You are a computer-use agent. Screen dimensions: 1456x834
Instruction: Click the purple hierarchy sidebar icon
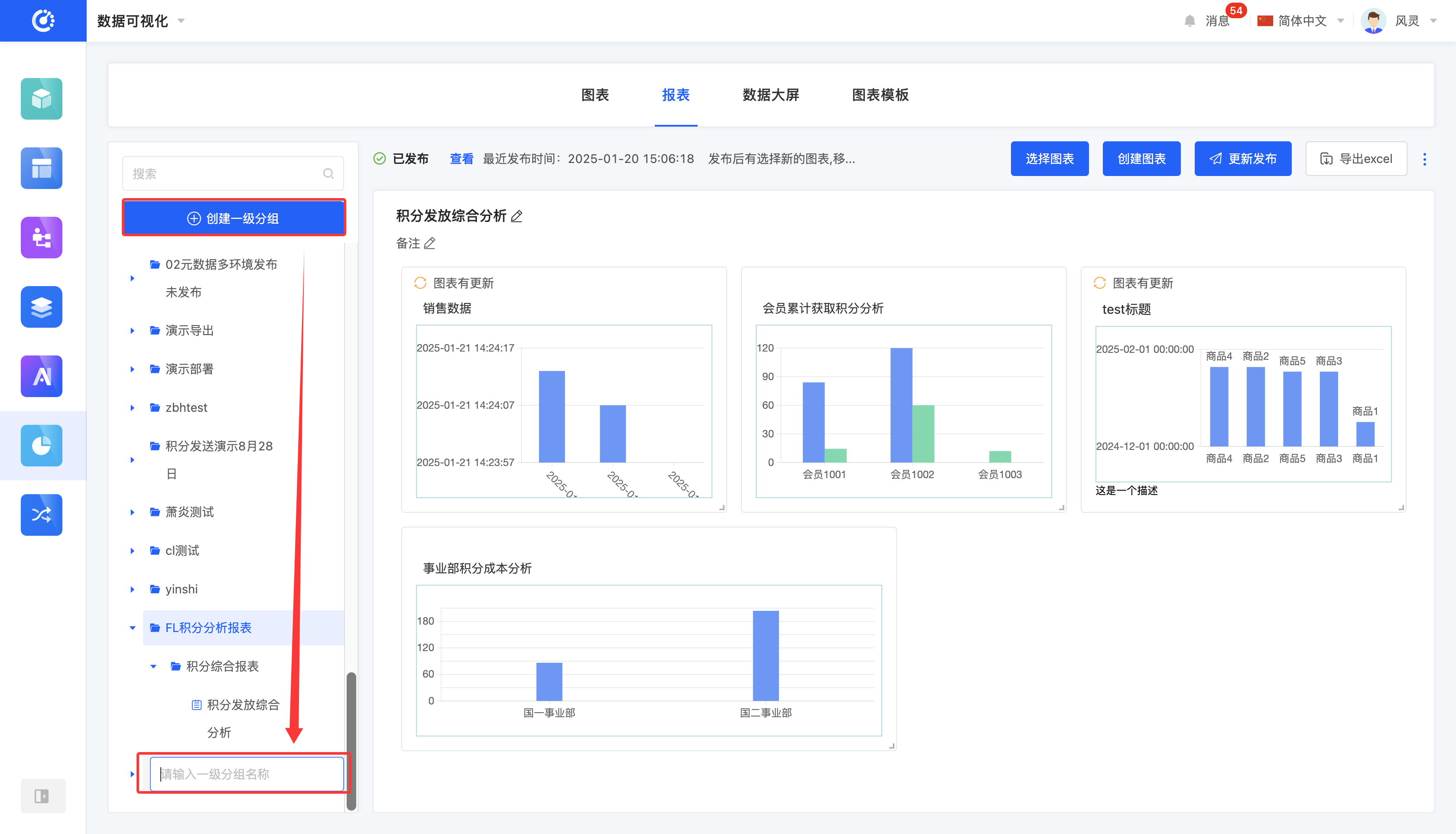pyautogui.click(x=41, y=237)
